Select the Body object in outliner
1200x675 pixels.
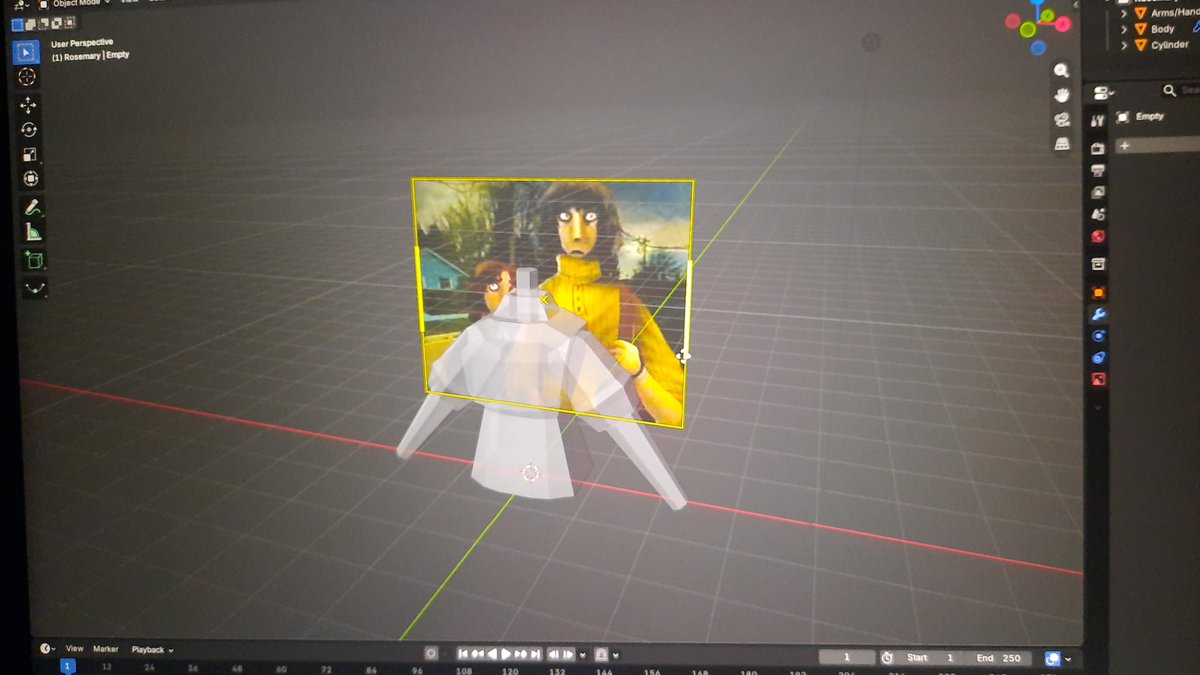1163,29
